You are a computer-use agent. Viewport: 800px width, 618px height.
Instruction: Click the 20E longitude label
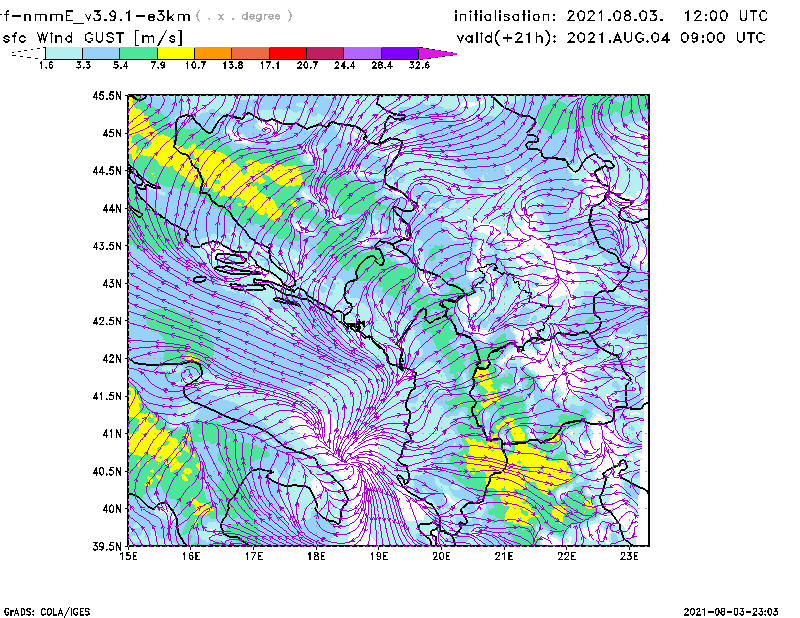(x=441, y=556)
